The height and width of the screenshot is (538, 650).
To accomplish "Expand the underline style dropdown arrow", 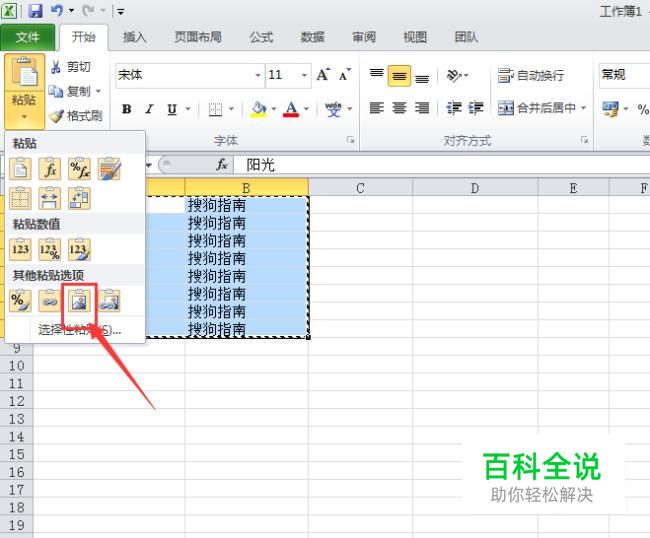I will (188, 109).
